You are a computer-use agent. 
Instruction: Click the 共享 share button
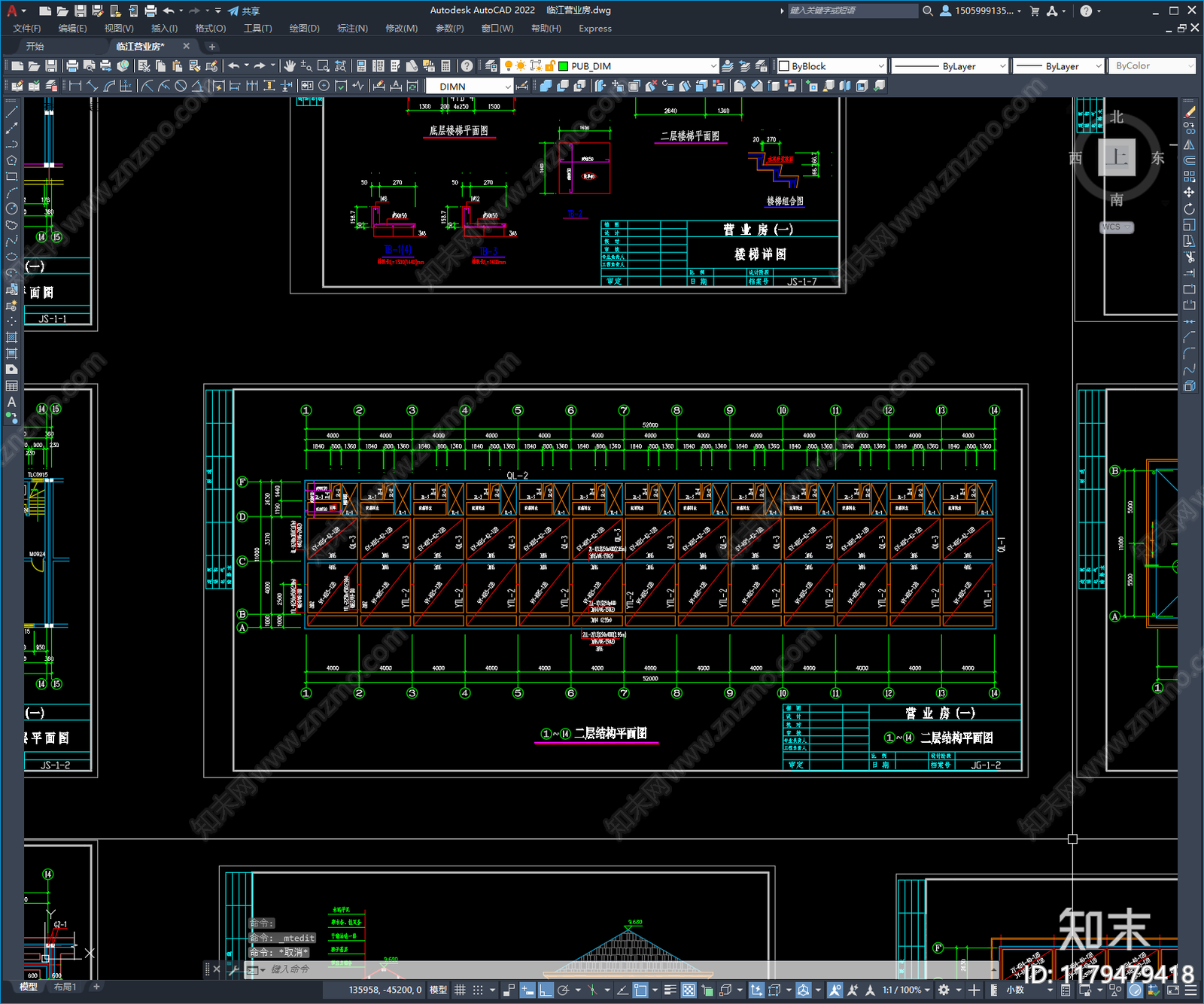244,11
